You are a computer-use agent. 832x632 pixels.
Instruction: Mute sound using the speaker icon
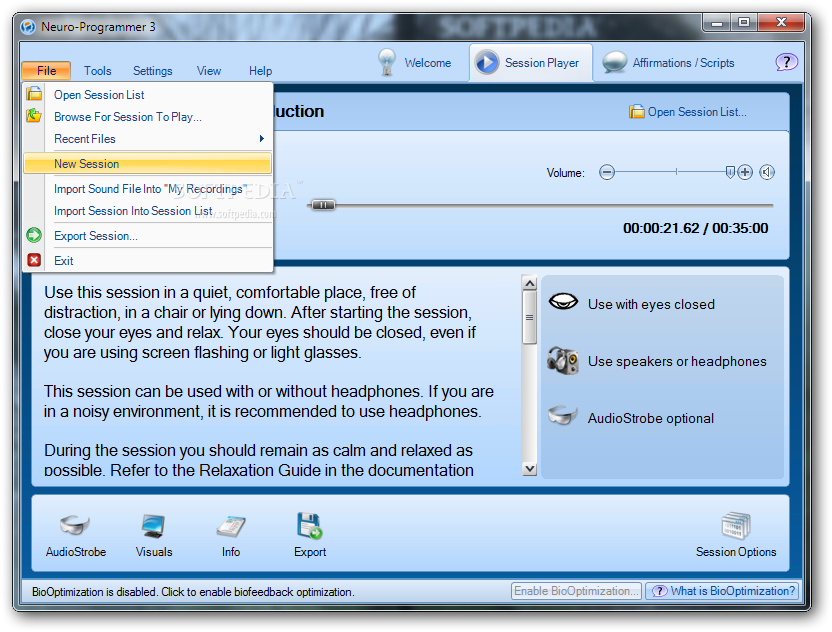coord(767,172)
